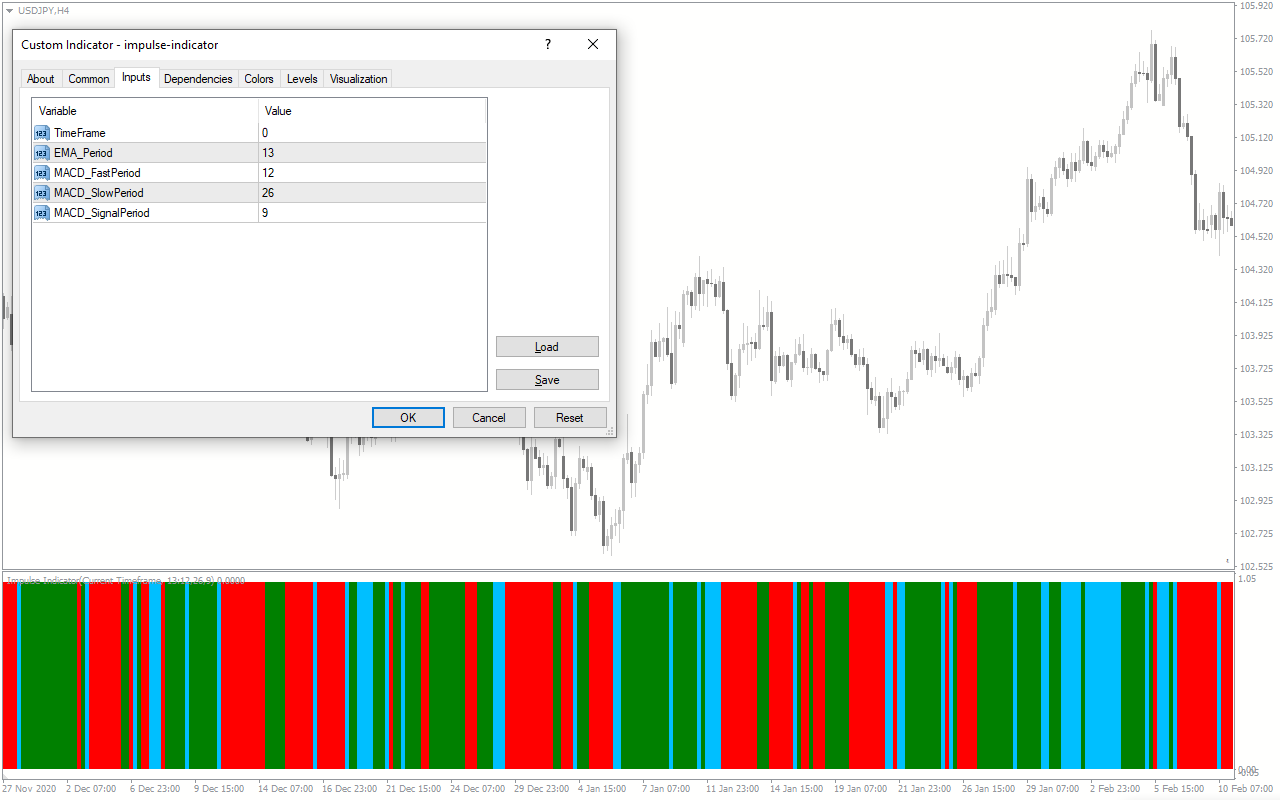Click the Load button
1280x800 pixels.
pos(547,347)
